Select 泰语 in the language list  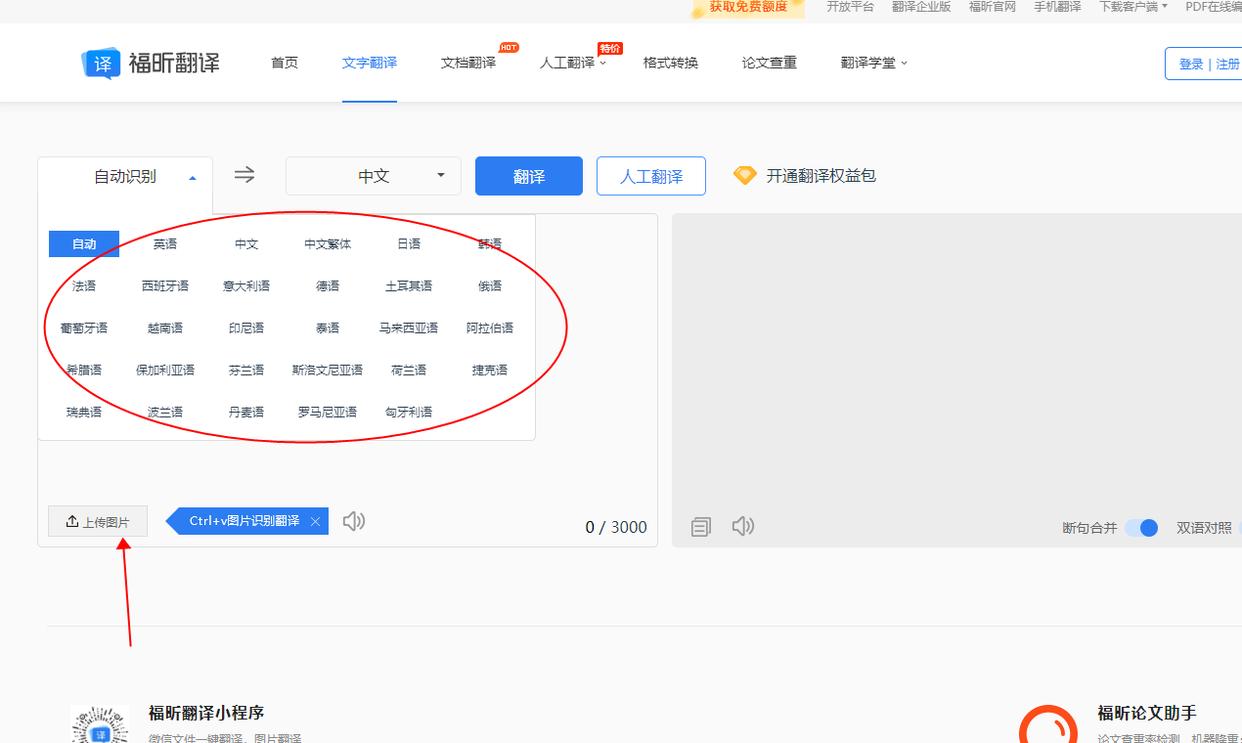pos(328,328)
